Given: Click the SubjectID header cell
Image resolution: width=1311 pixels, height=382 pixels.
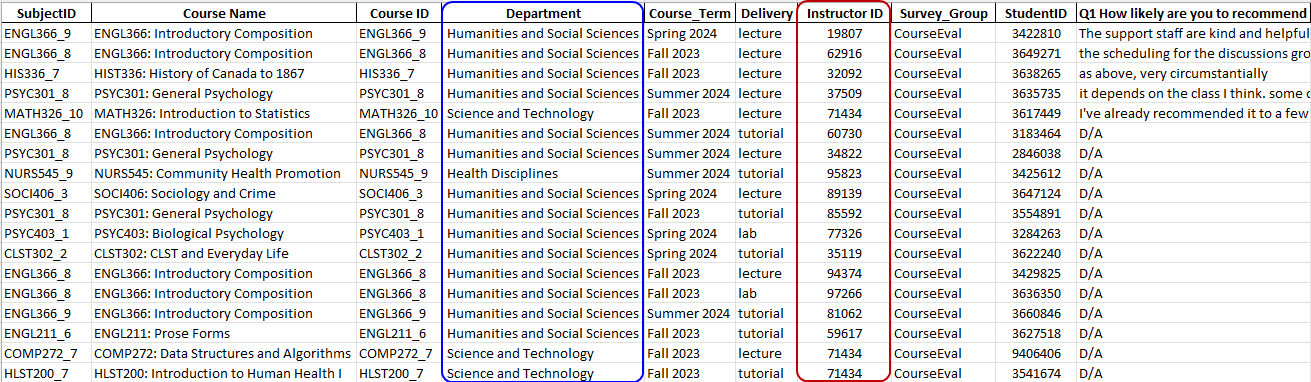Looking at the screenshot, I should coord(46,13).
